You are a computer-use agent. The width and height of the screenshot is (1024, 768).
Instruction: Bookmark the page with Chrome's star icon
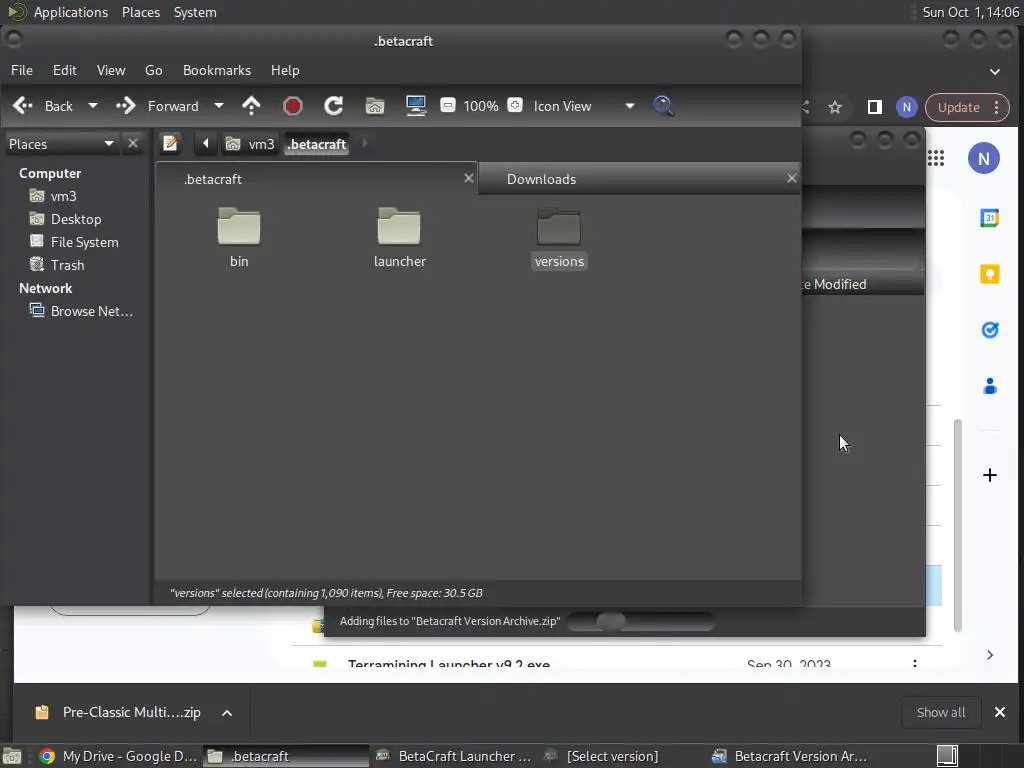(x=835, y=107)
